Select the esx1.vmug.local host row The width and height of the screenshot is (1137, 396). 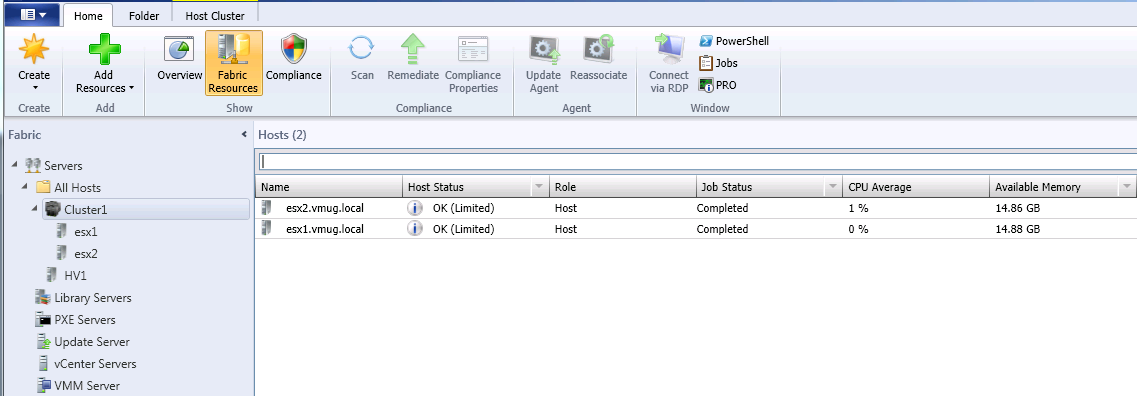click(x=696, y=229)
